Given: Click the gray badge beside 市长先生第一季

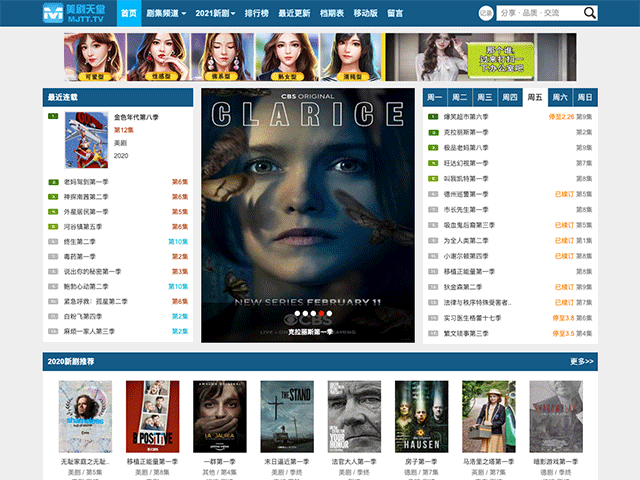Looking at the screenshot, I should click(x=433, y=210).
